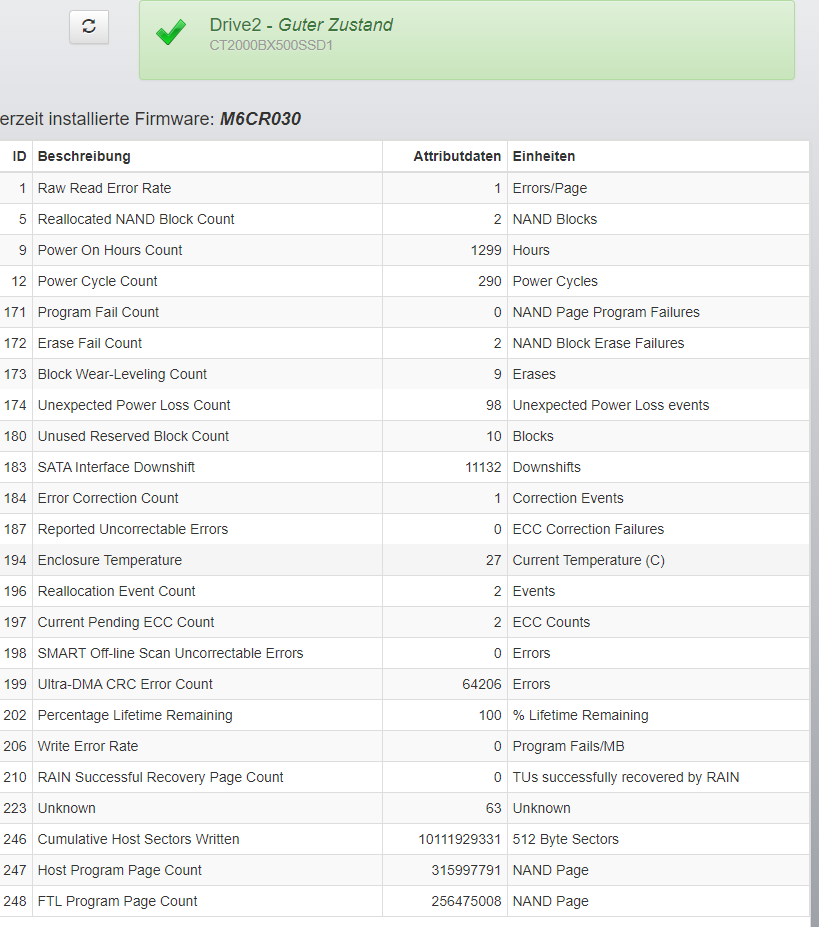The image size is (819, 927).
Task: Click the value 100 cell
Action: pos(490,715)
